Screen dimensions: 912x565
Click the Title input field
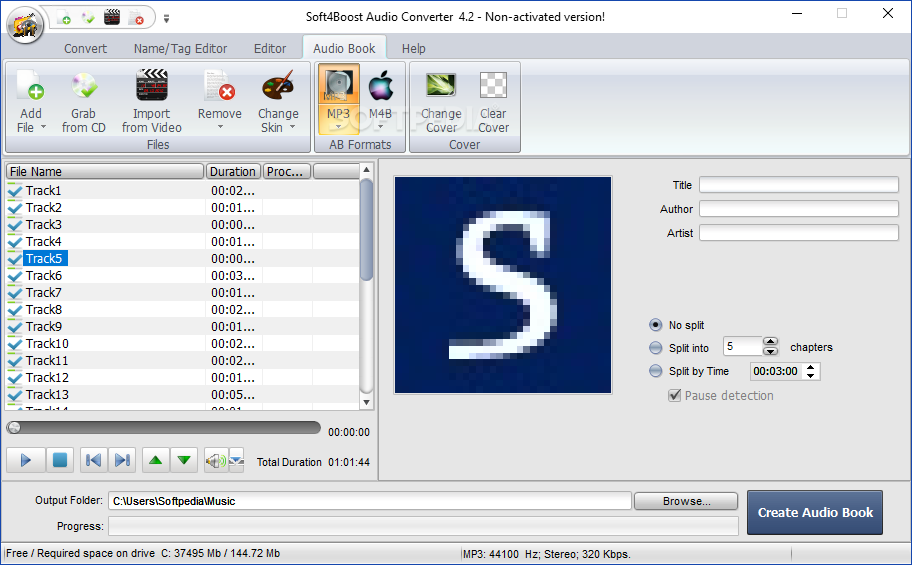(x=799, y=185)
